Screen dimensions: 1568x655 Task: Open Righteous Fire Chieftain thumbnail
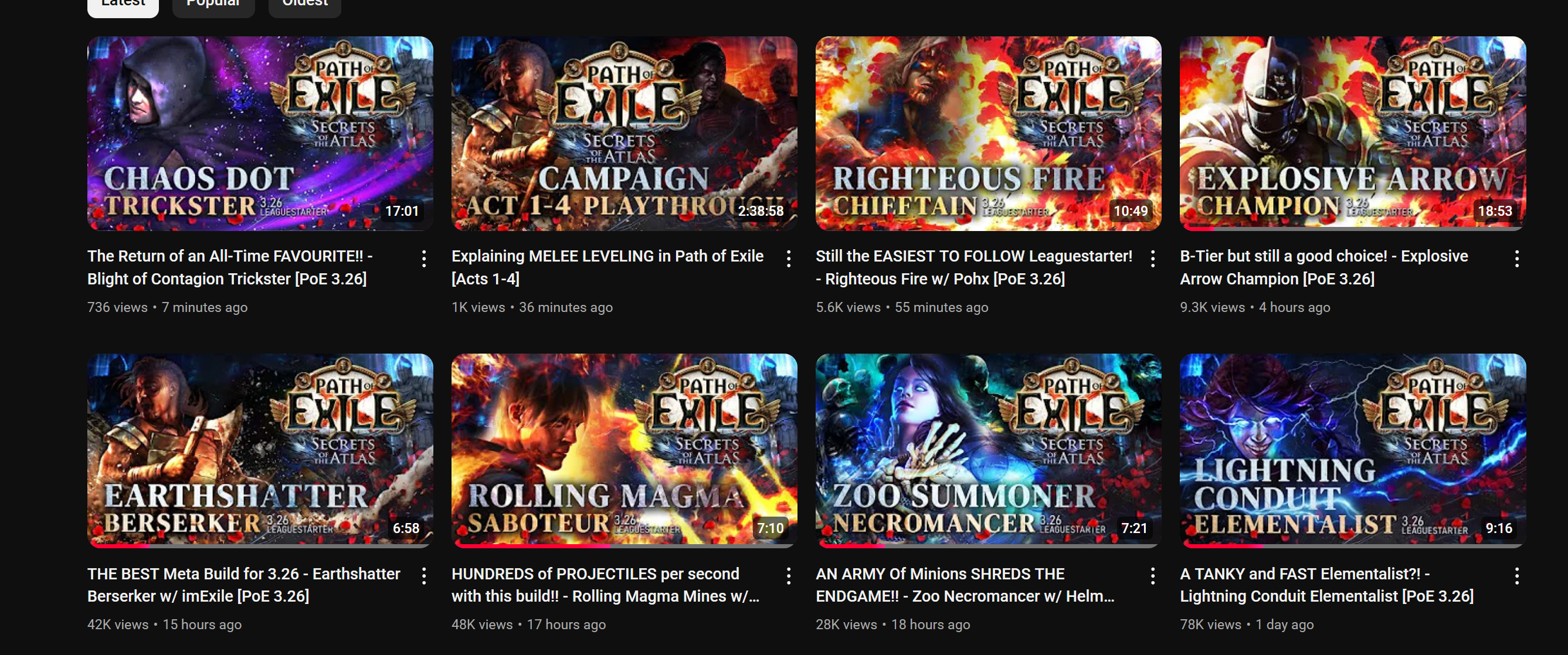988,133
